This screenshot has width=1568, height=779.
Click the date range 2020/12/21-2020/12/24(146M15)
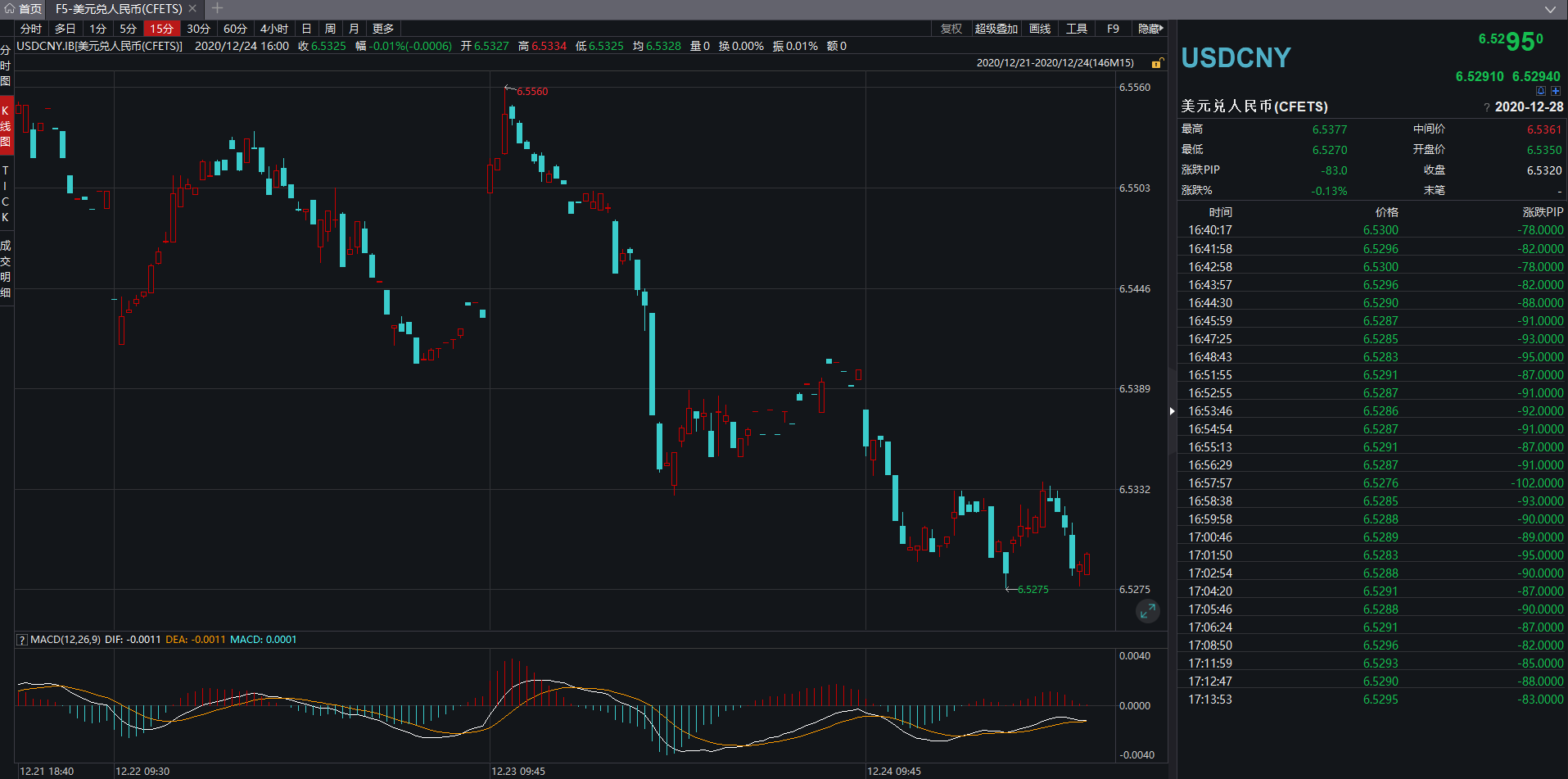[x=1055, y=63]
